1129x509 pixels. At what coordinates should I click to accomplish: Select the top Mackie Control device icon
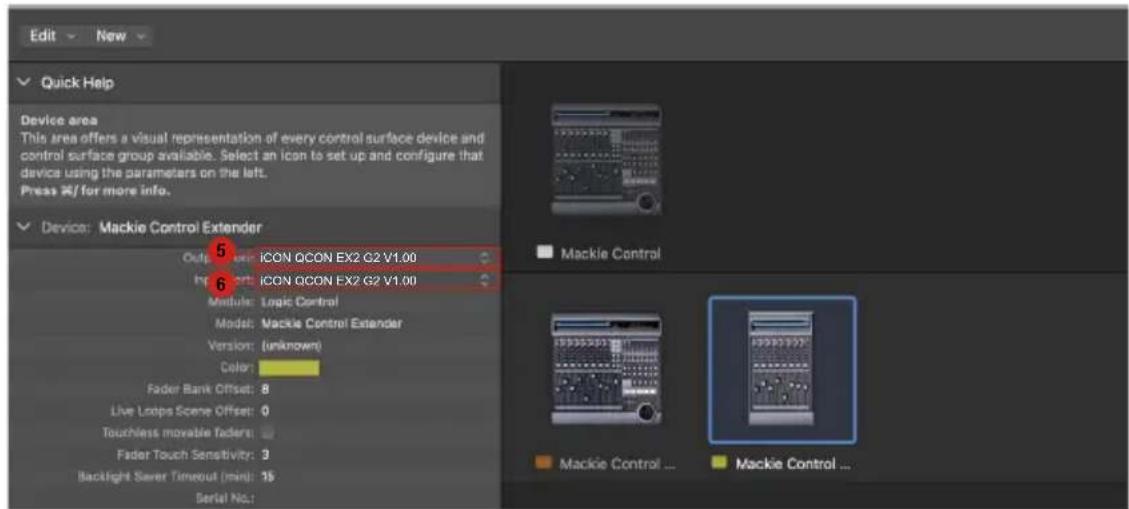coord(606,160)
